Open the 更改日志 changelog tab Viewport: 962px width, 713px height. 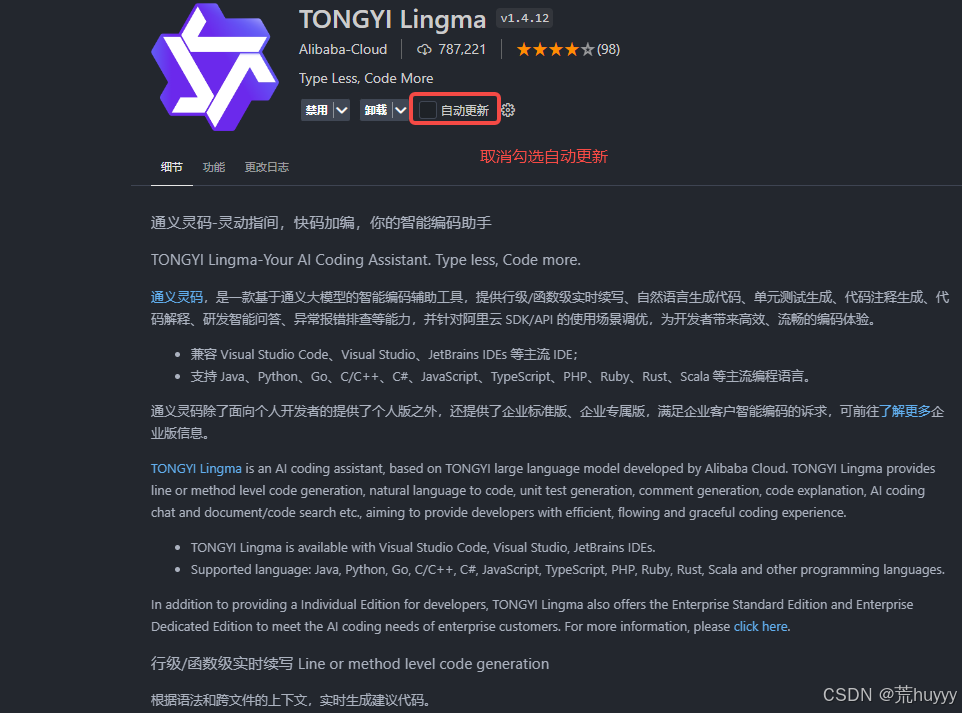pyautogui.click(x=267, y=167)
